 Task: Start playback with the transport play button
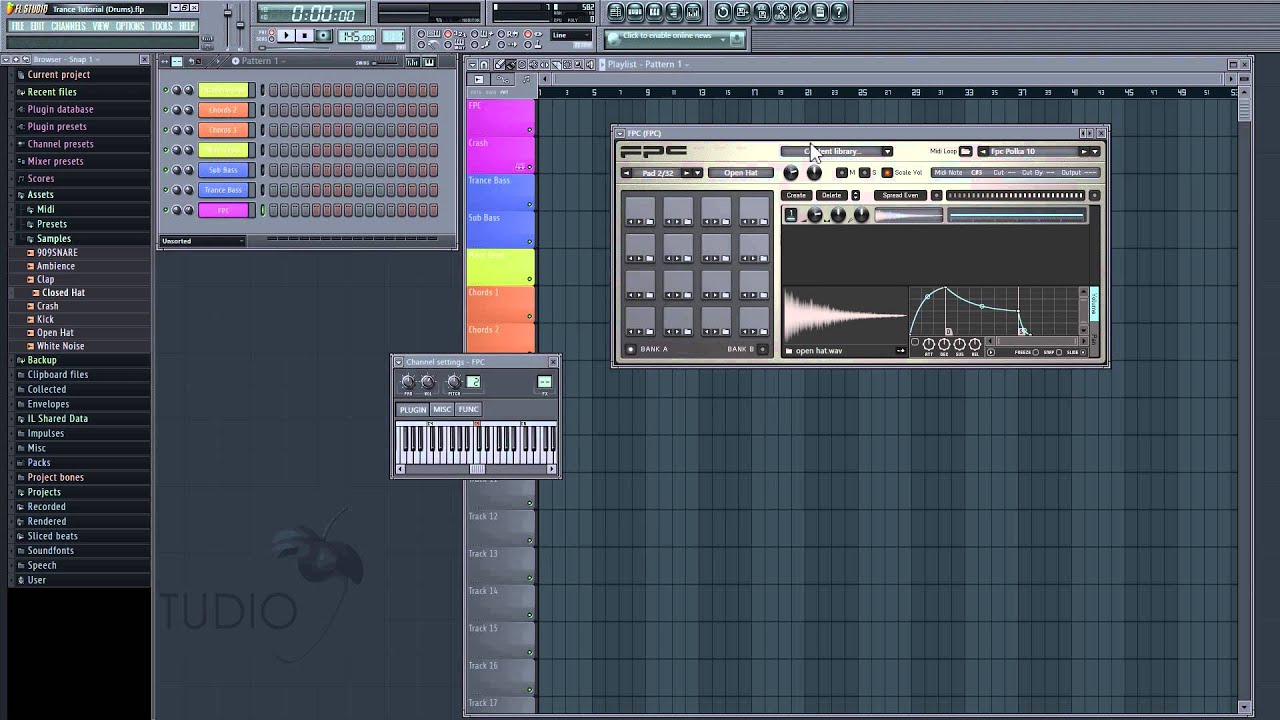286,36
